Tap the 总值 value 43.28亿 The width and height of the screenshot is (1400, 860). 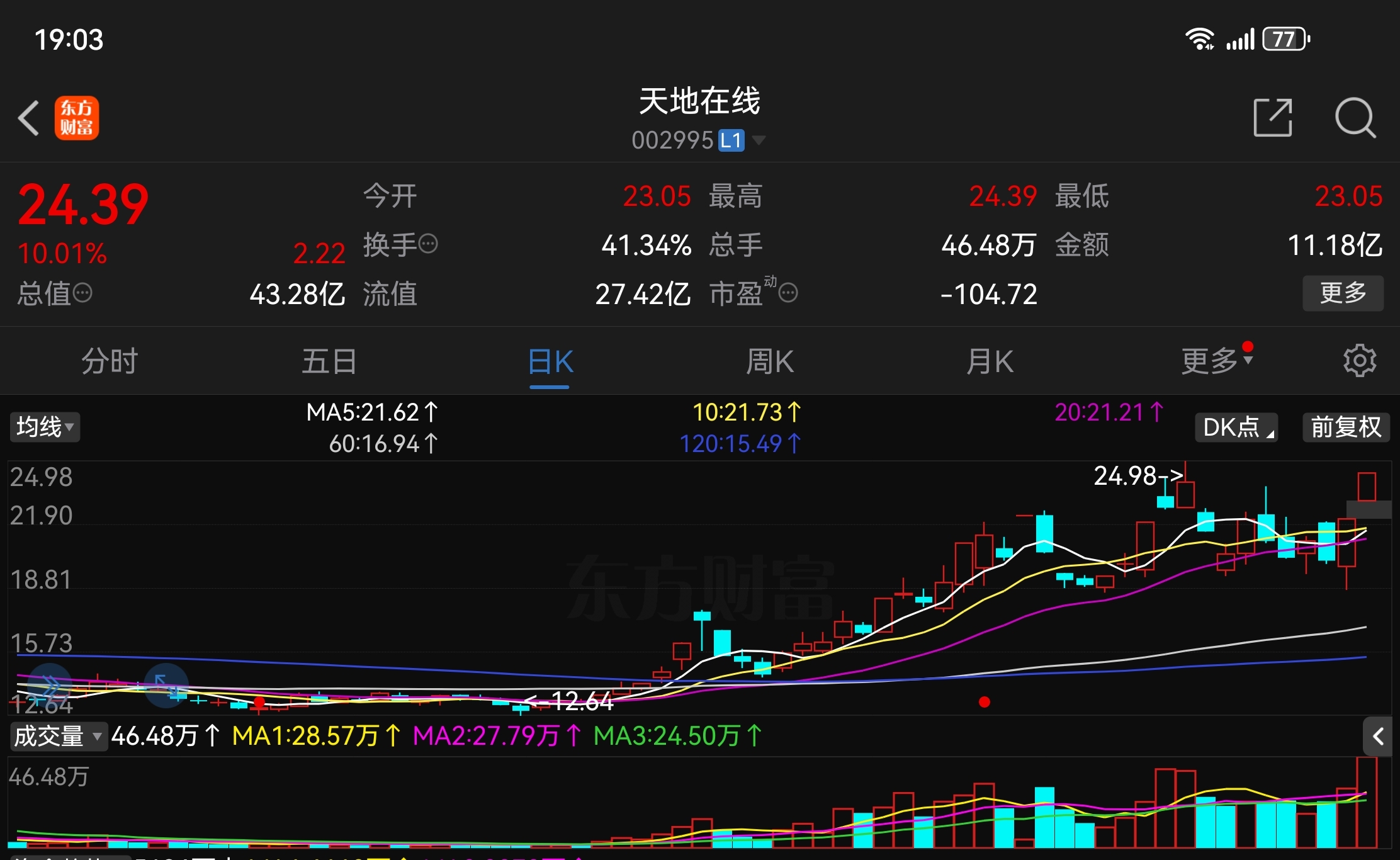[298, 294]
